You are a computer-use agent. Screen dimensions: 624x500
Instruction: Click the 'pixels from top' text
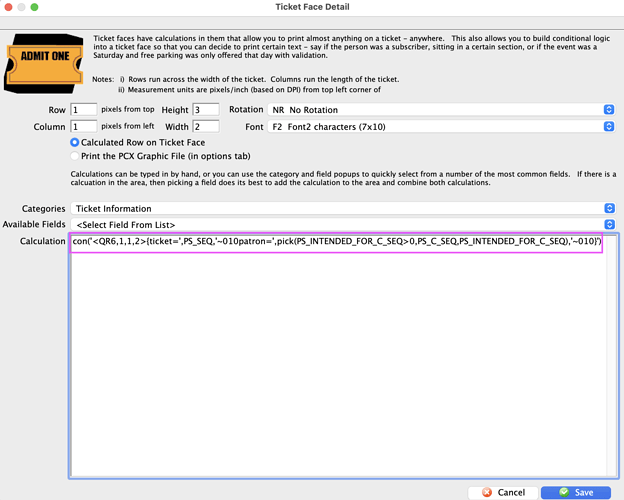coord(128,109)
